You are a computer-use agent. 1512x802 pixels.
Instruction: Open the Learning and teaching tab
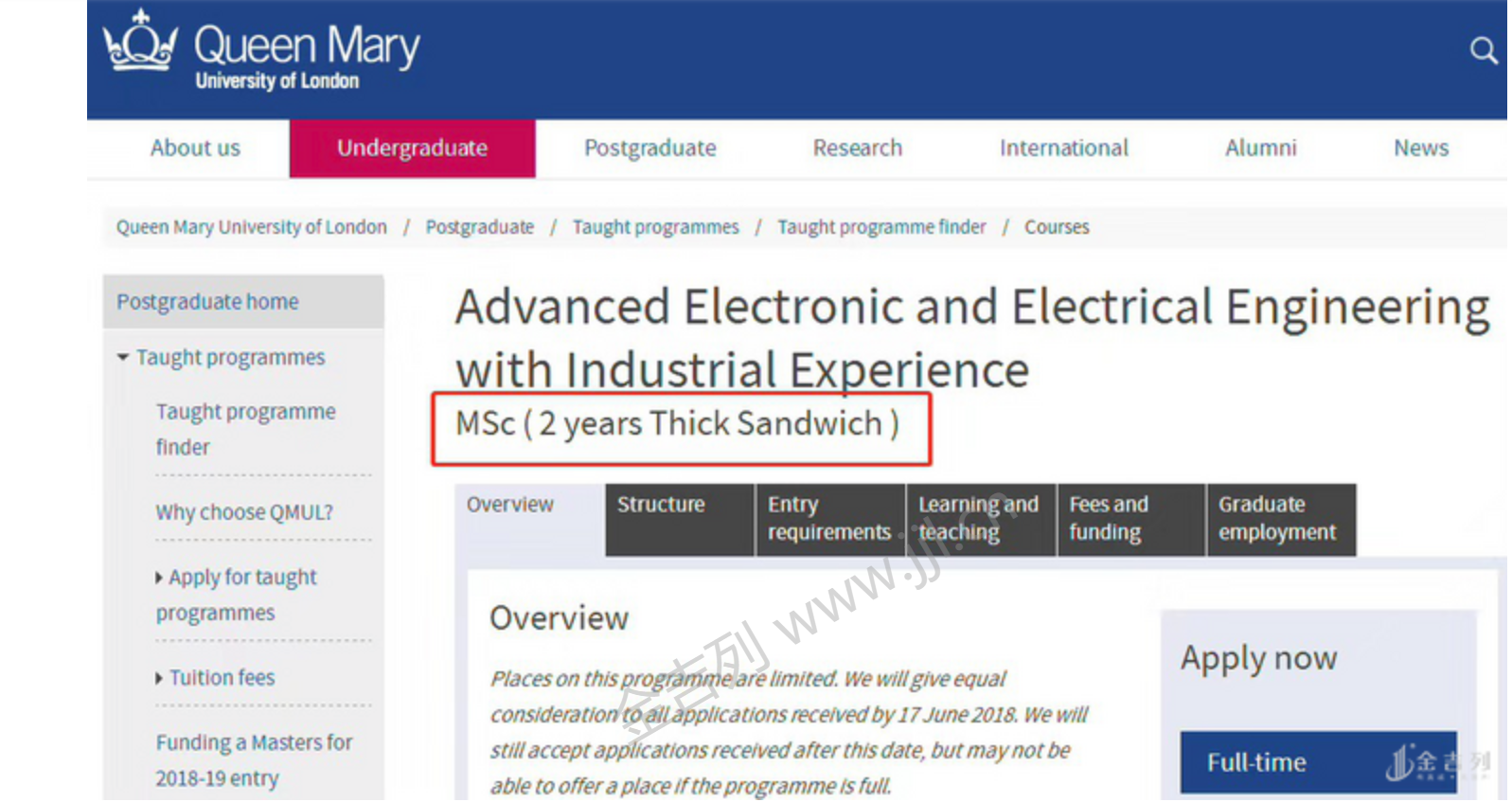coord(979,519)
